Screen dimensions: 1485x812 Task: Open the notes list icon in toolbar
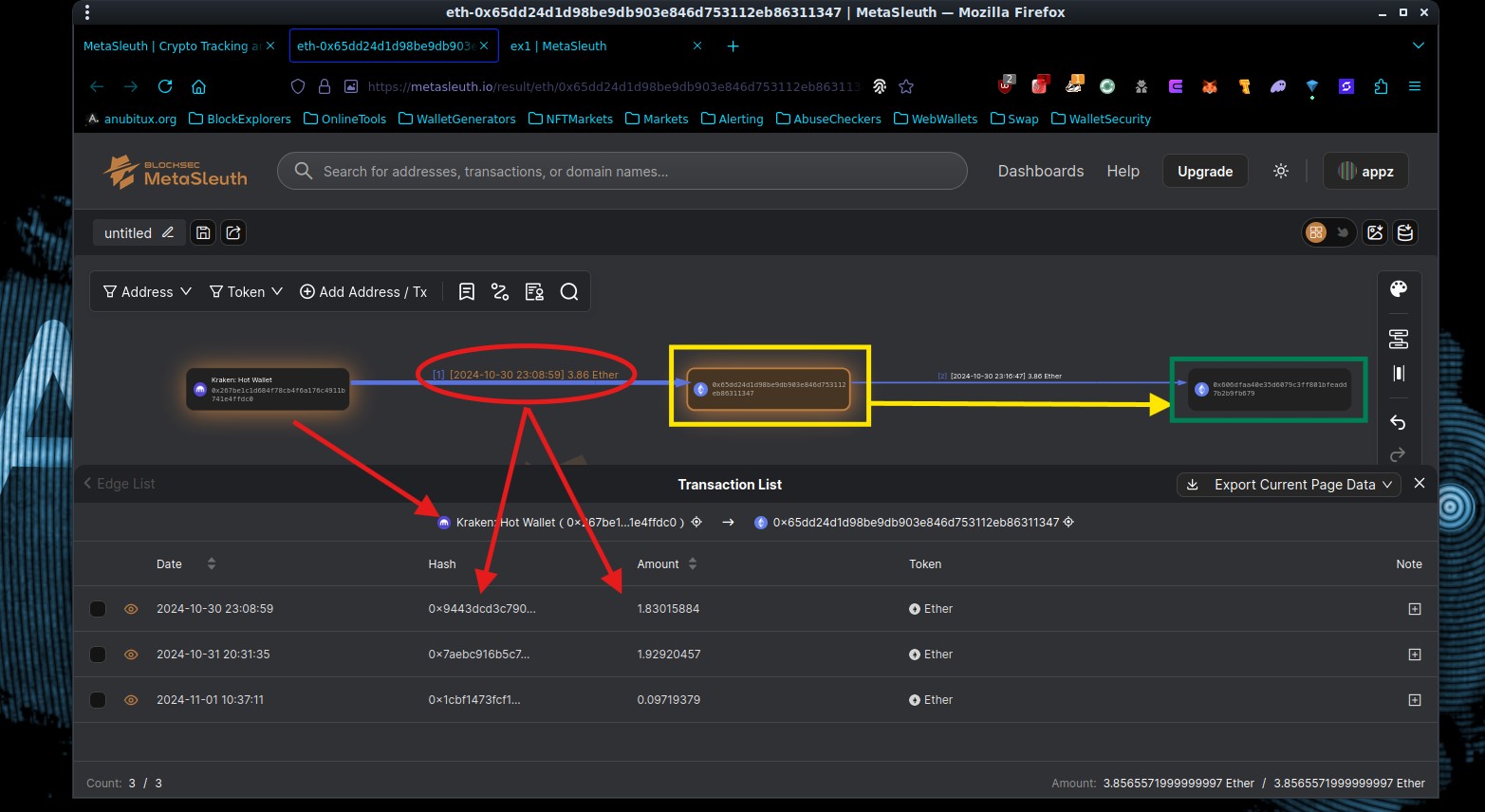click(466, 291)
